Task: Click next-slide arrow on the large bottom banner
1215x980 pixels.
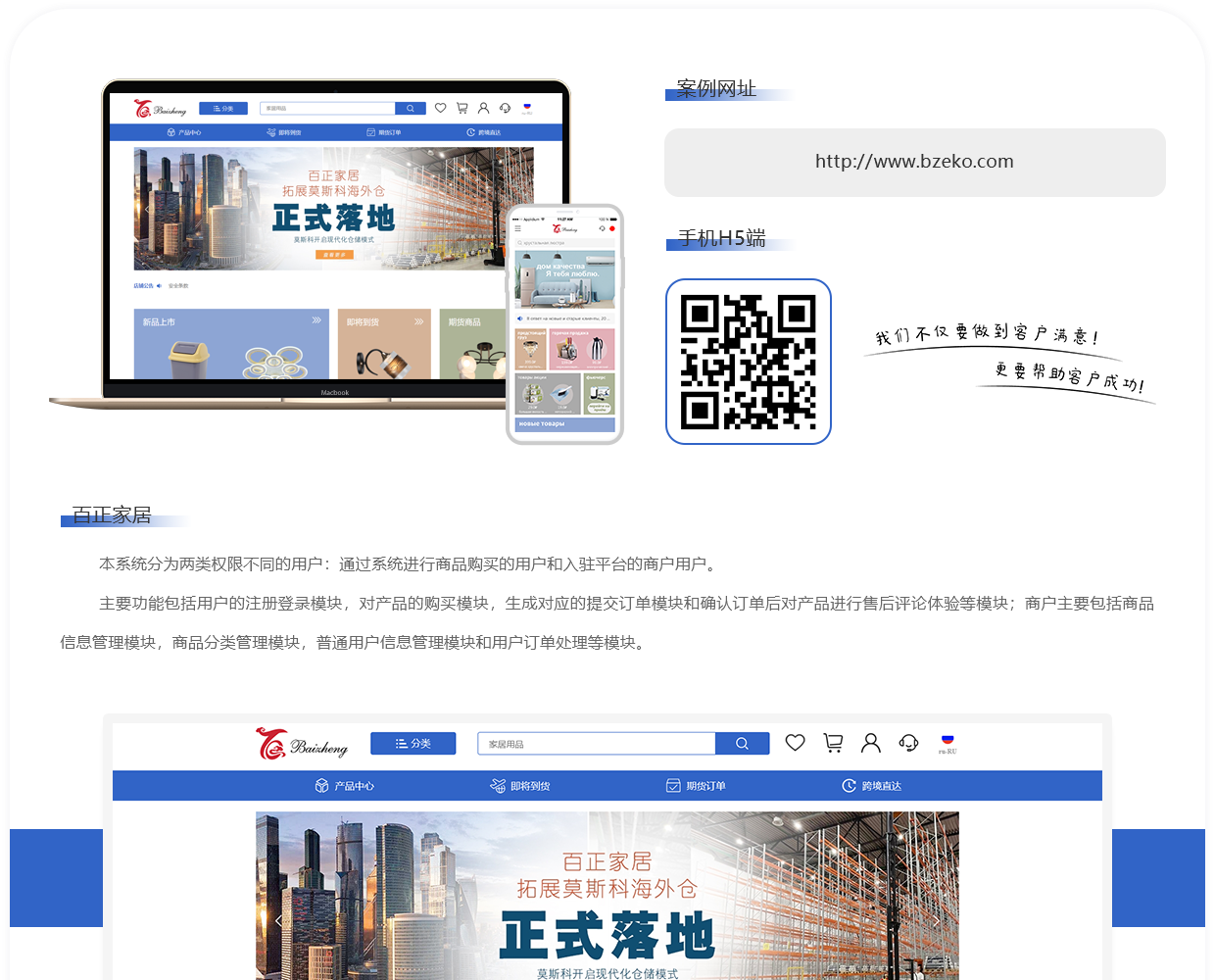Action: click(936, 920)
